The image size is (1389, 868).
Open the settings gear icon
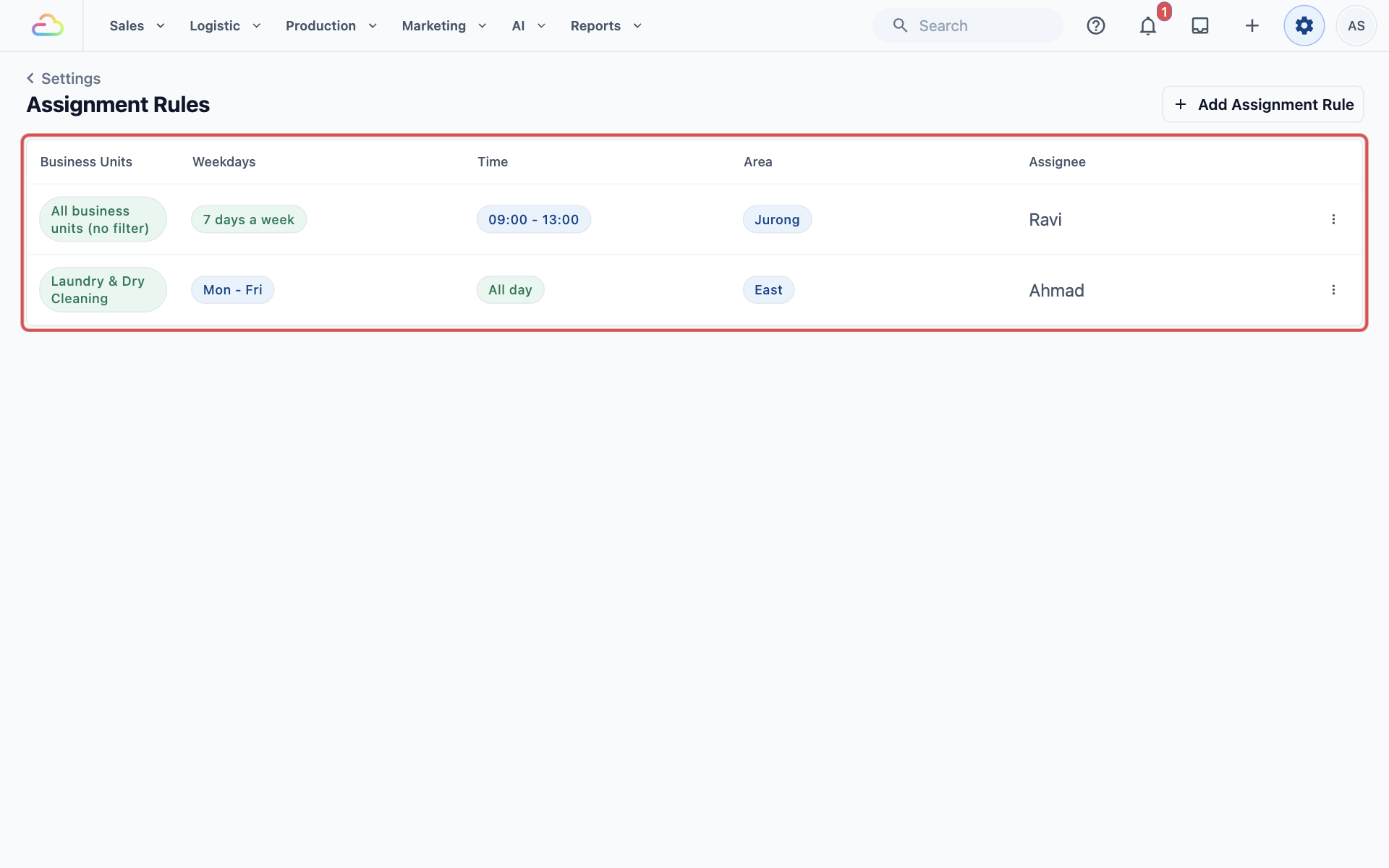1304,26
